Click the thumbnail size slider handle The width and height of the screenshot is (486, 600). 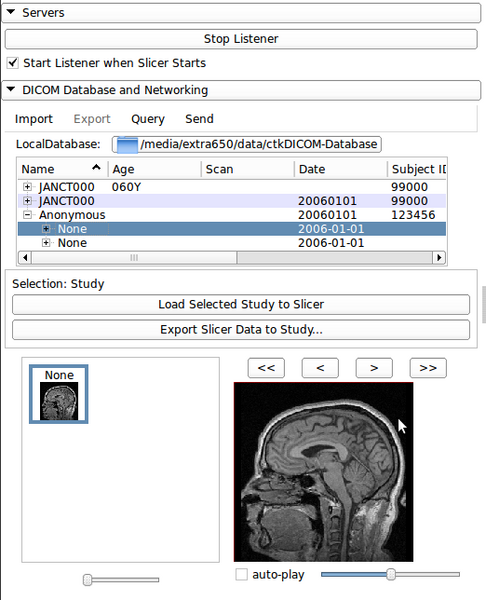tap(88, 580)
